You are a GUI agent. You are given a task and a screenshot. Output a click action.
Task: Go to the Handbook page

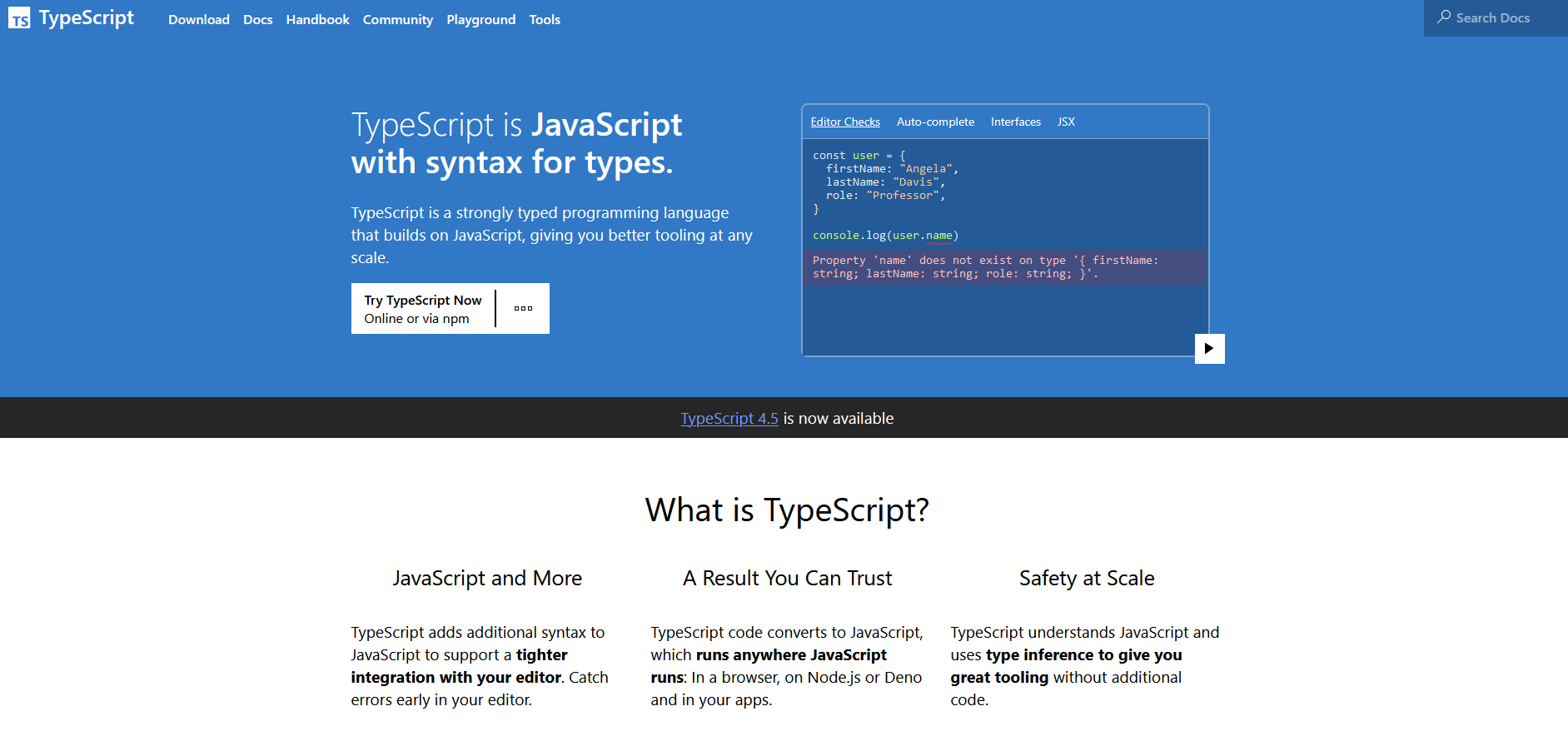click(x=318, y=19)
